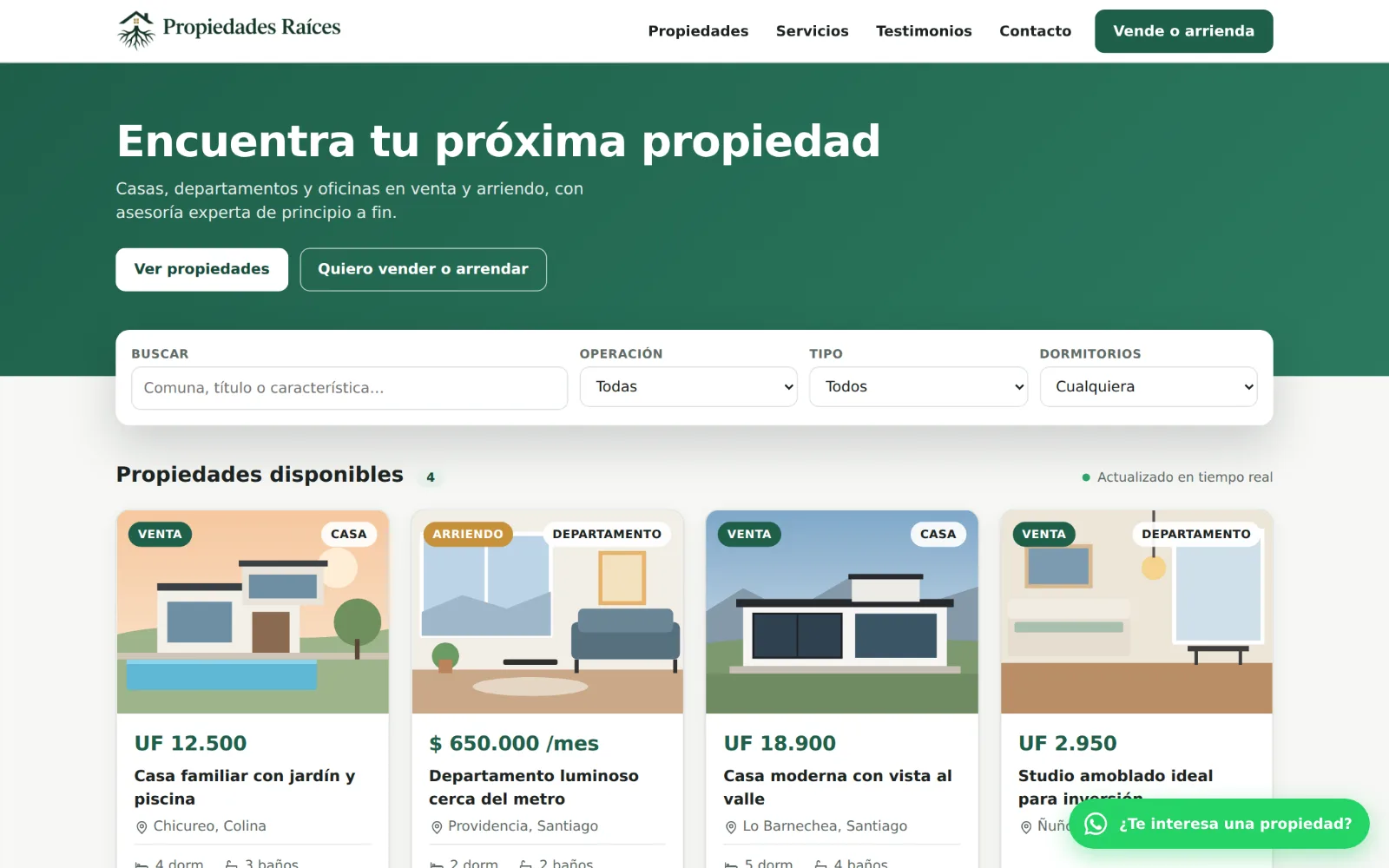Viewport: 1389px width, 868px height.
Task: Click the price $ 650.000 /mes
Action: pyautogui.click(x=514, y=744)
